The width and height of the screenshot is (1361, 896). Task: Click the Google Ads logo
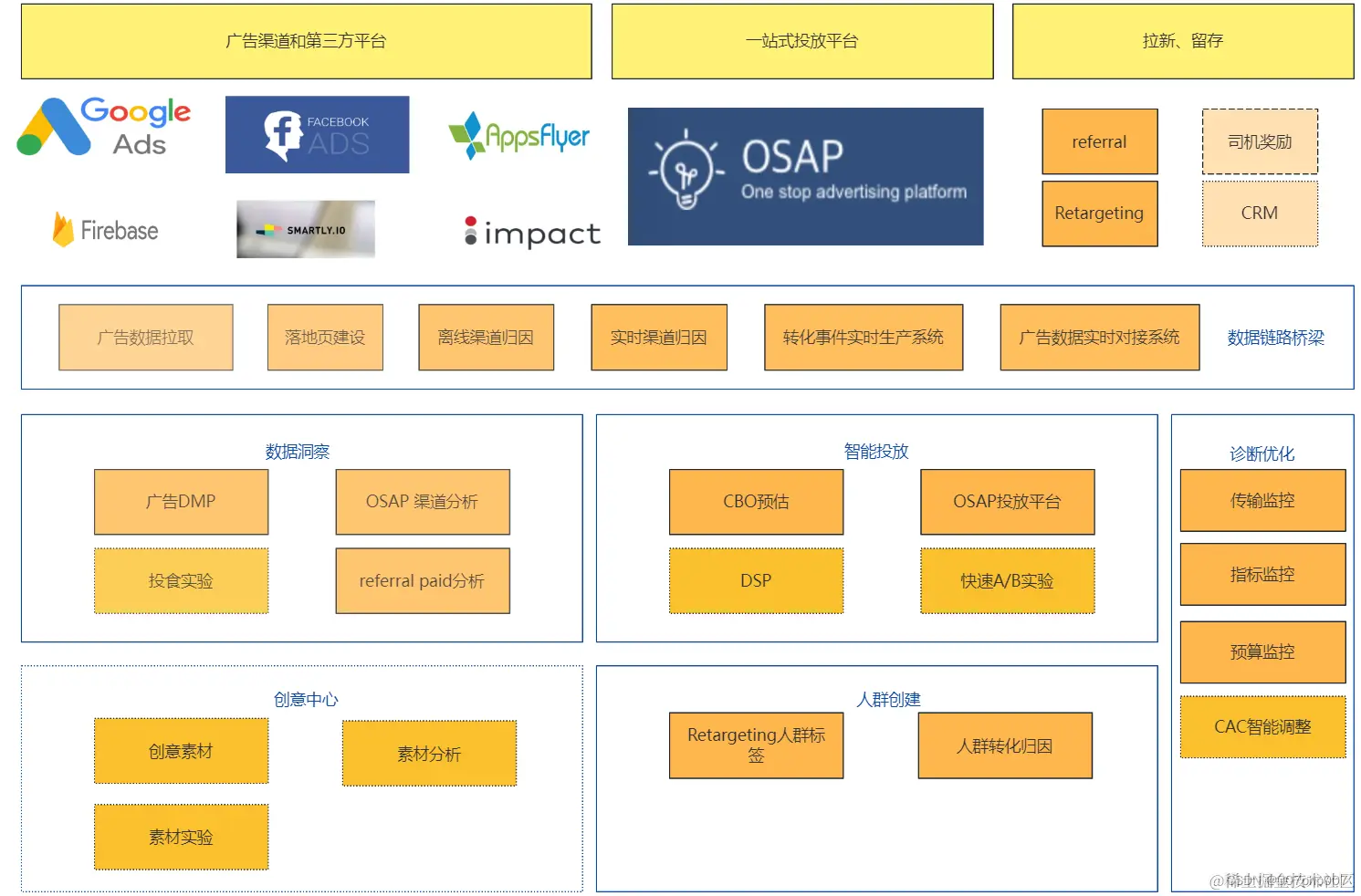pos(104,127)
